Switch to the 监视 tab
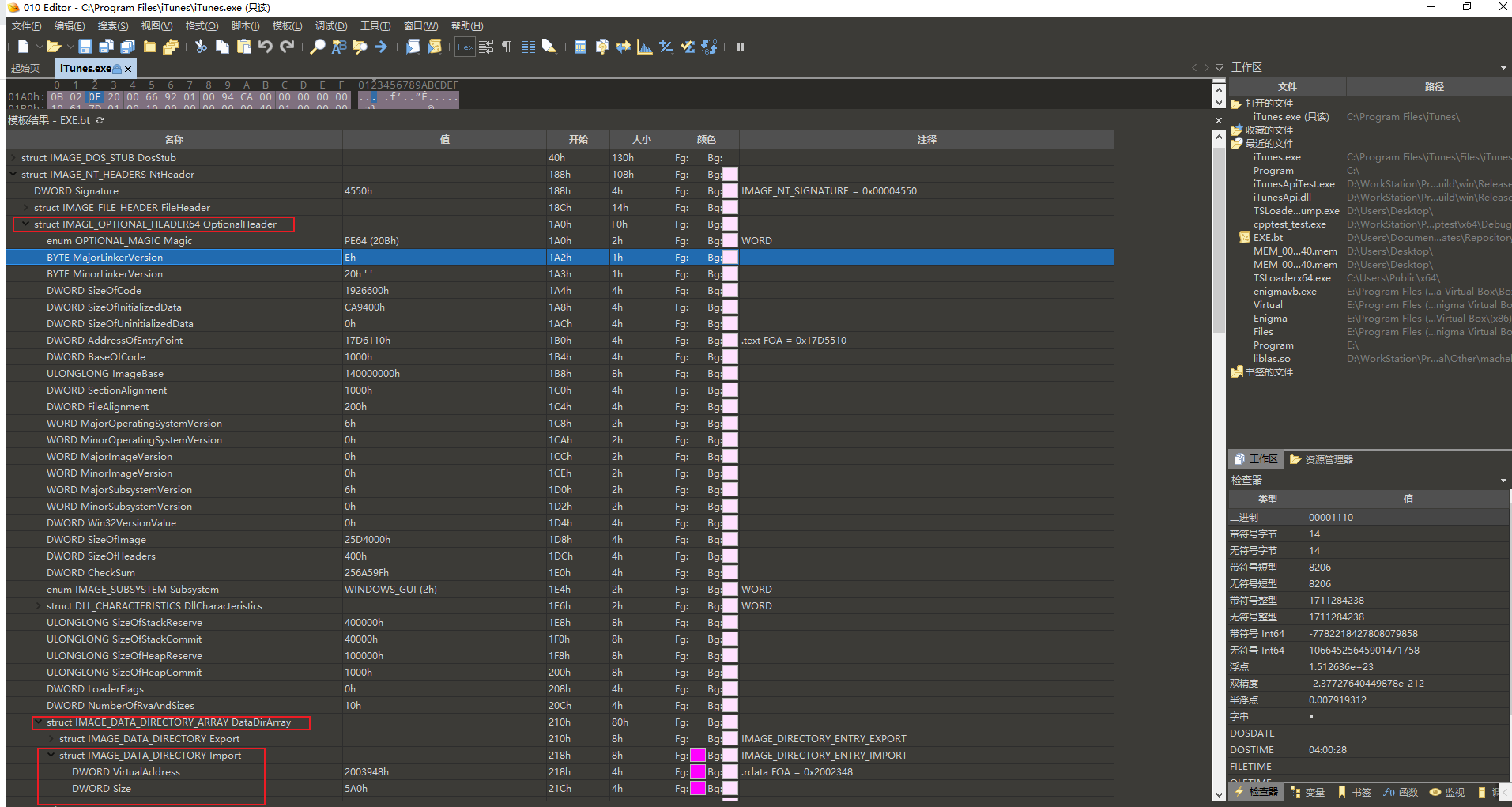Screen dimensions: 1512x807 tap(1448, 792)
